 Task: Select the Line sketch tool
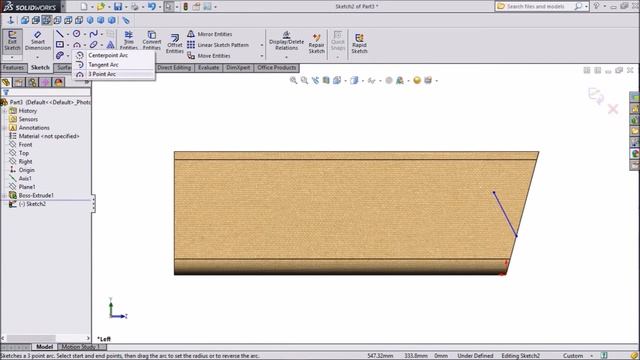(x=60, y=34)
